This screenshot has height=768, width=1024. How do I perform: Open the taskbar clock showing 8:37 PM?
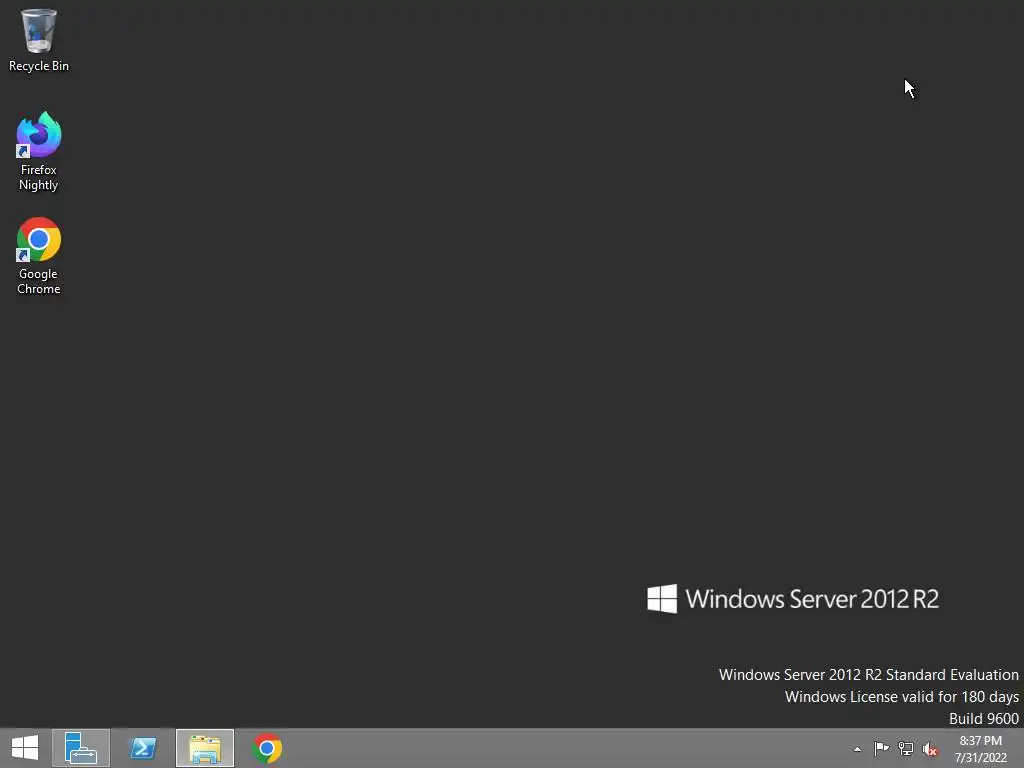coord(980,749)
